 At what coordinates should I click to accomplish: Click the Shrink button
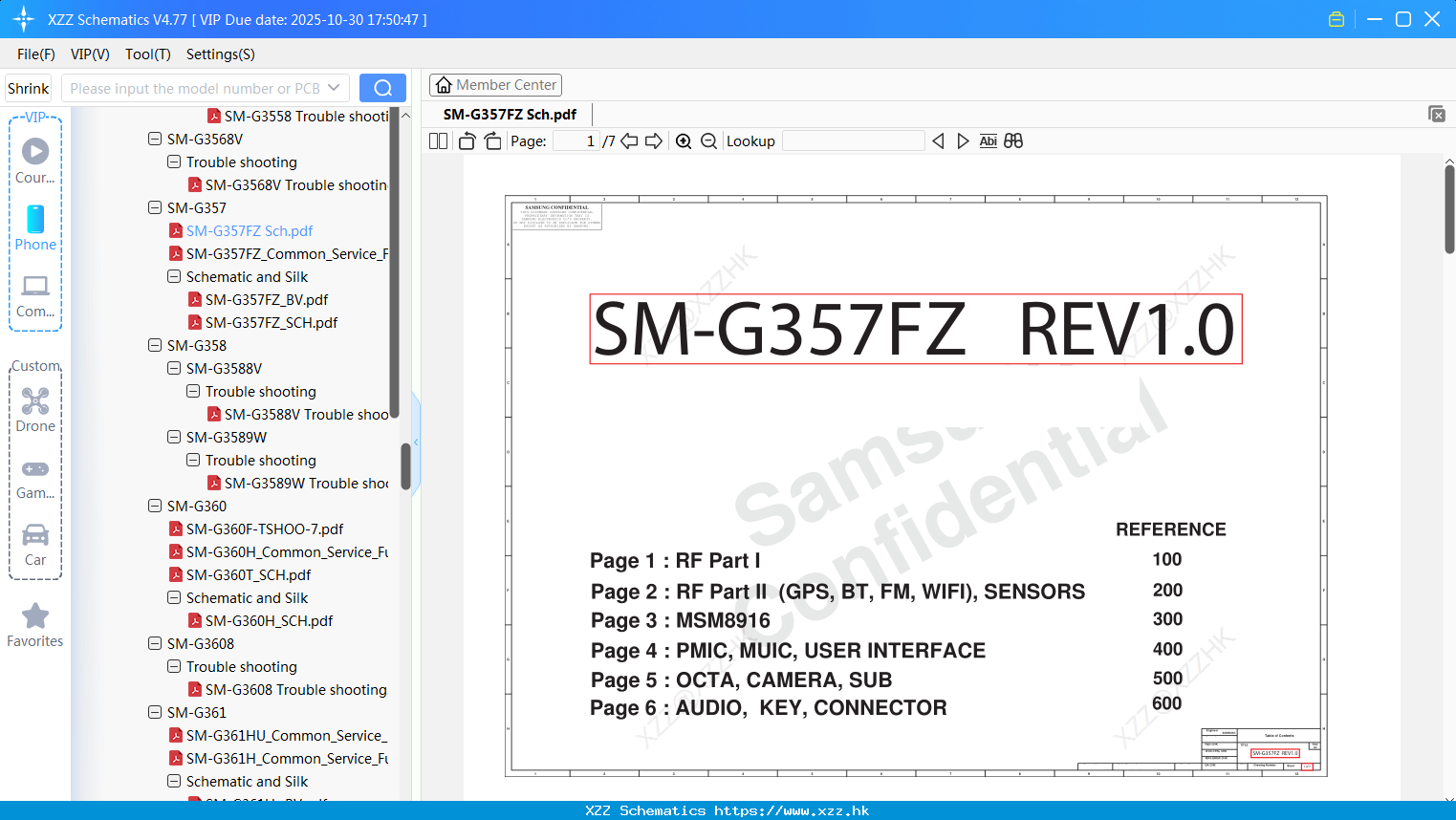[x=29, y=88]
